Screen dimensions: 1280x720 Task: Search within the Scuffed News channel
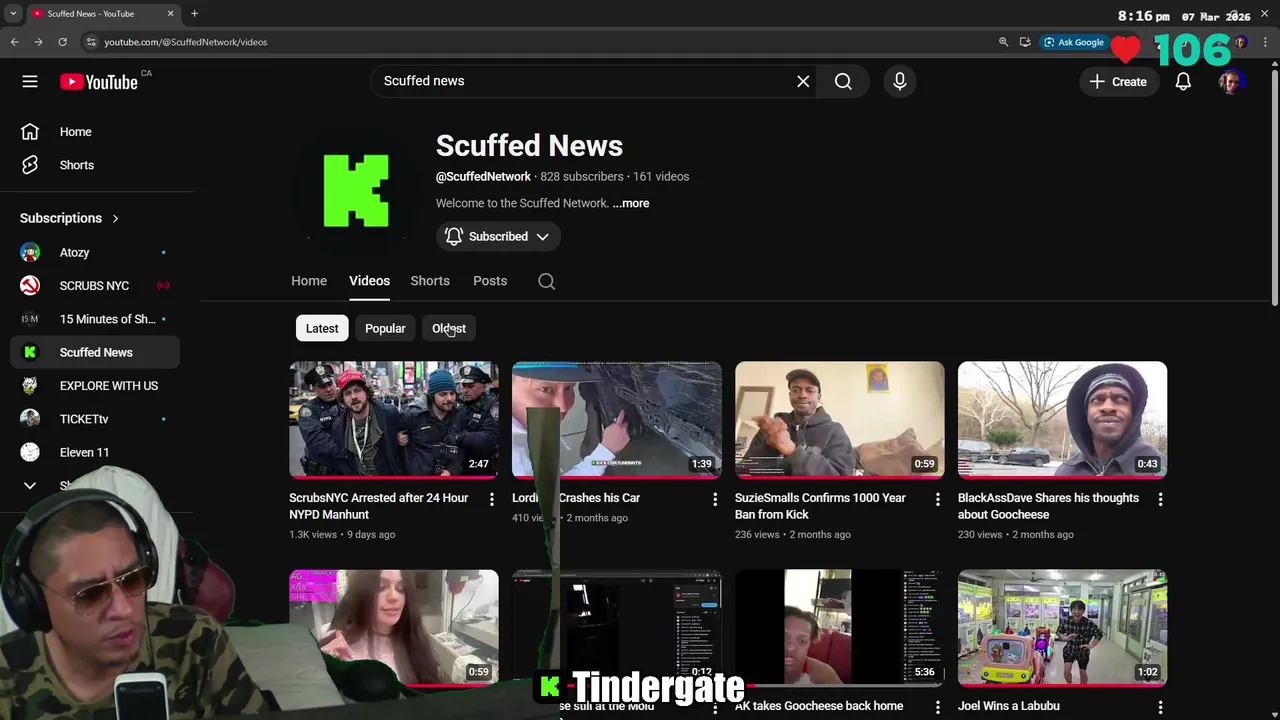[x=546, y=281]
